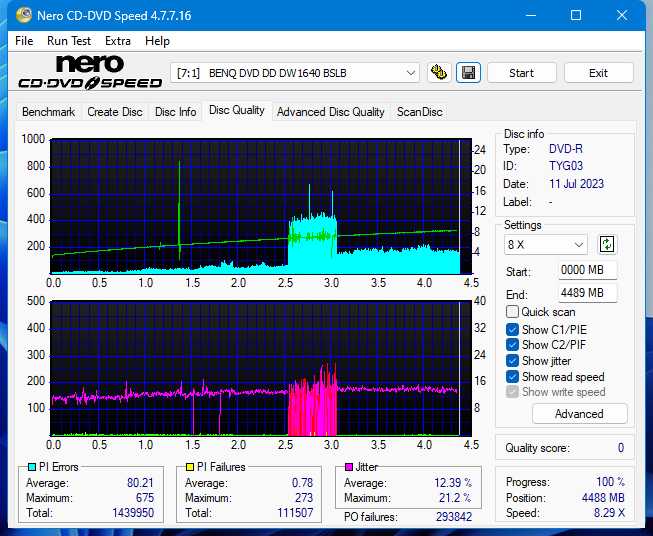
Task: Switch to Advanced Disc Quality tab
Action: click(331, 112)
